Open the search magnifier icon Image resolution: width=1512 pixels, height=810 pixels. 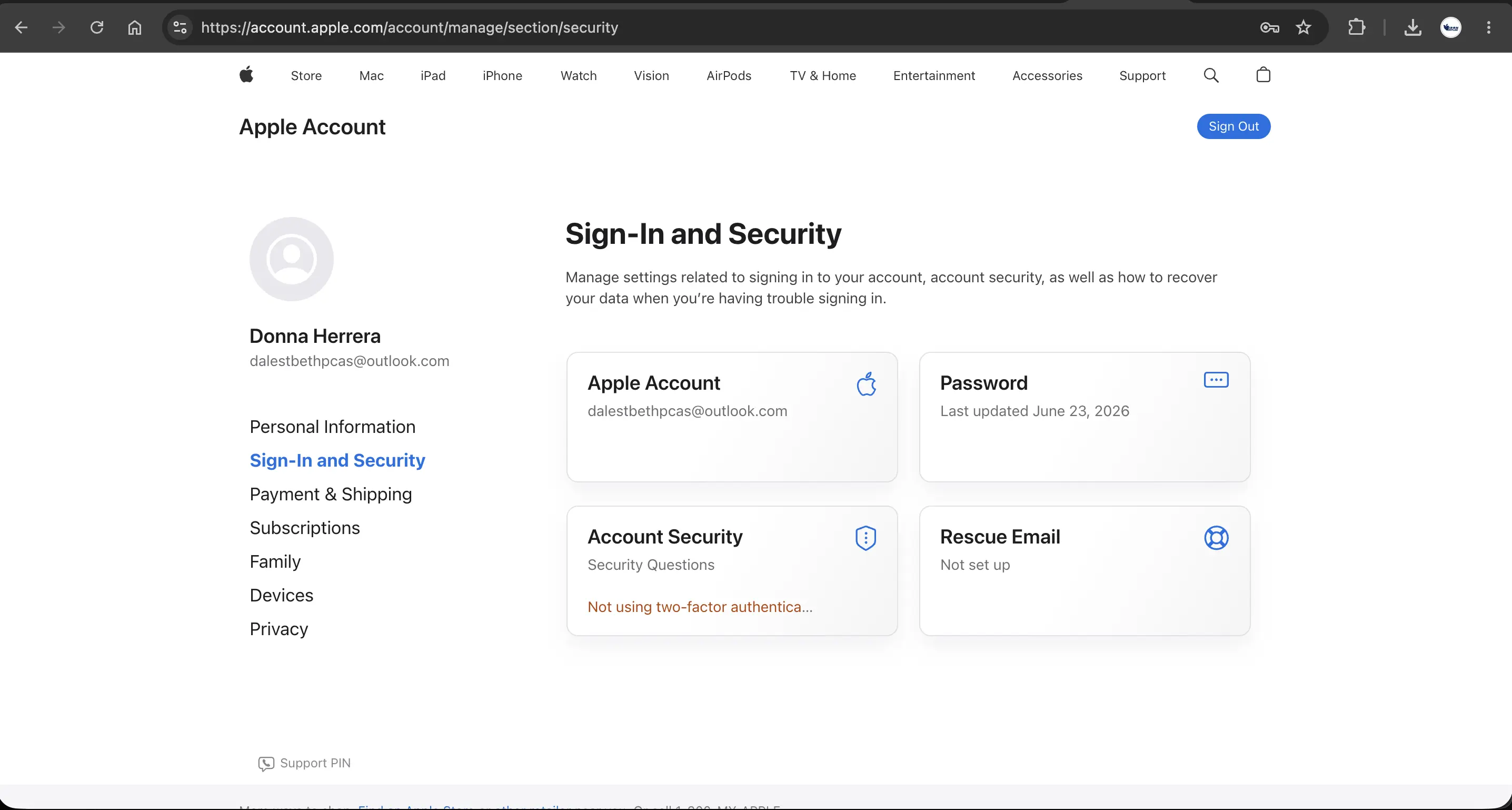(1211, 75)
